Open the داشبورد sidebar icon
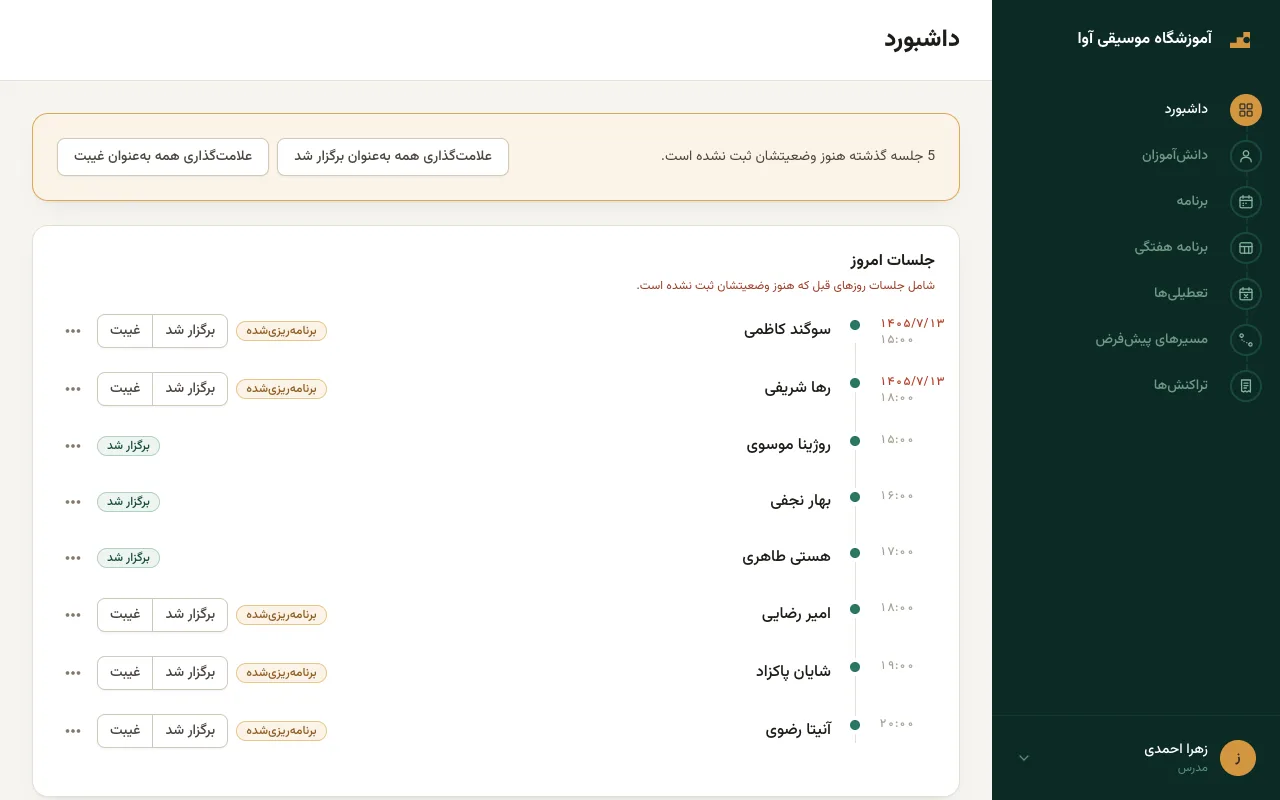This screenshot has height=800, width=1280. [x=1246, y=110]
